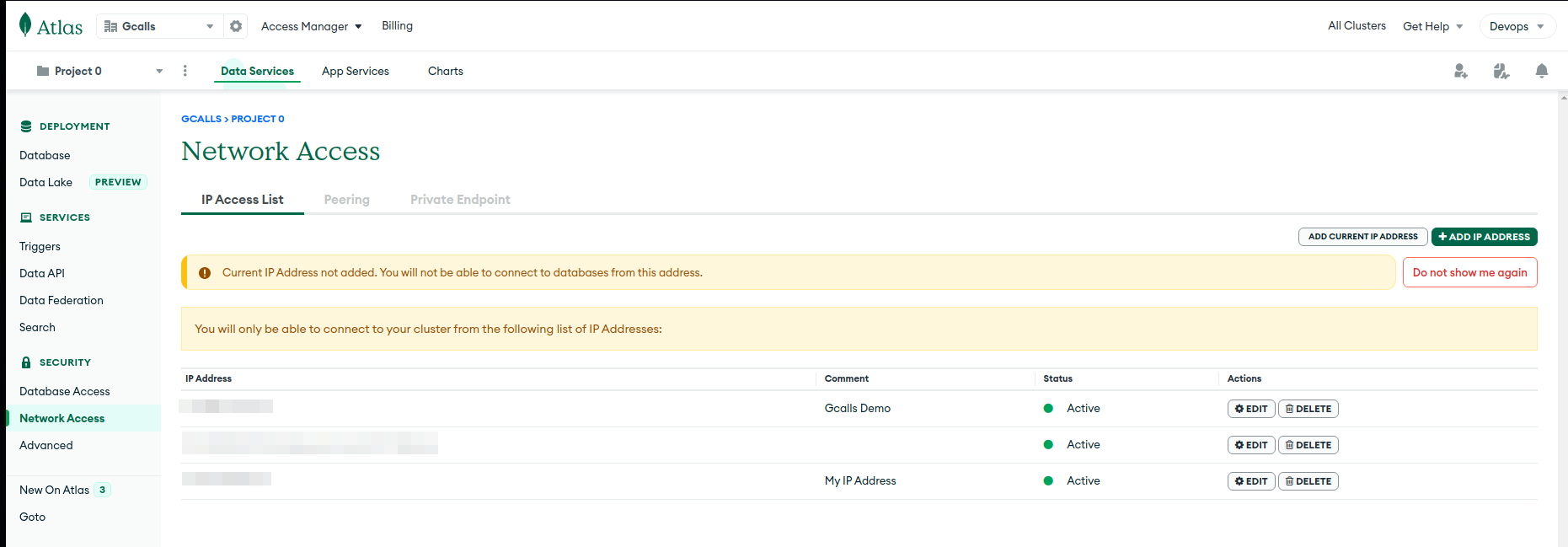This screenshot has height=547, width=1568.
Task: Expand the Get Help menu
Action: (1432, 26)
